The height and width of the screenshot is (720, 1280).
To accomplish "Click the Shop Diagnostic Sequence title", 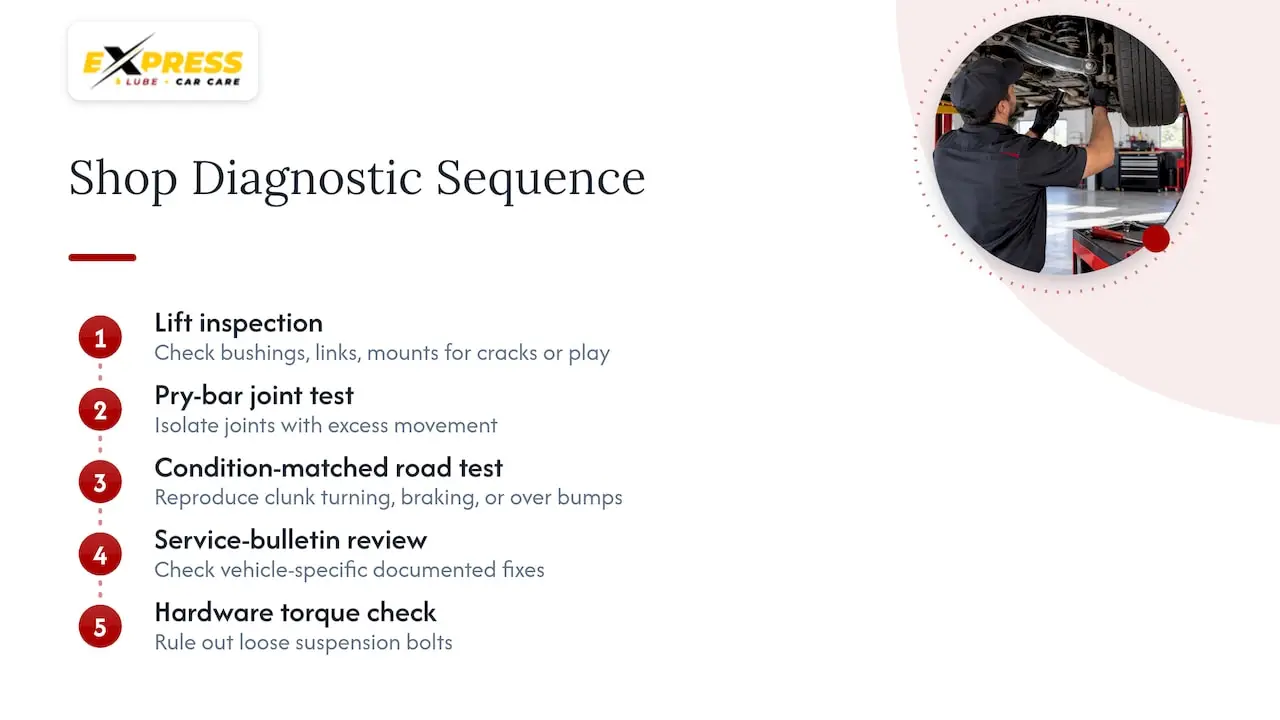I will point(357,178).
